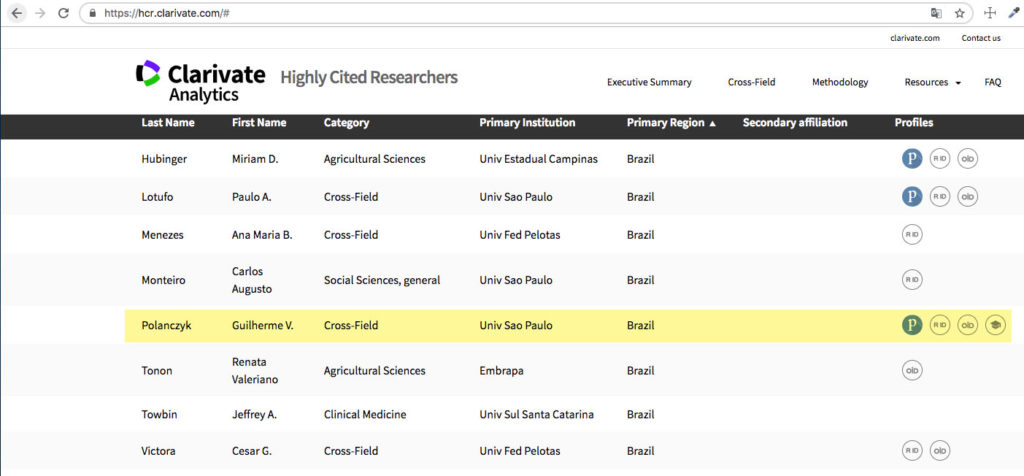Click the translate page icon in address bar

pos(936,13)
